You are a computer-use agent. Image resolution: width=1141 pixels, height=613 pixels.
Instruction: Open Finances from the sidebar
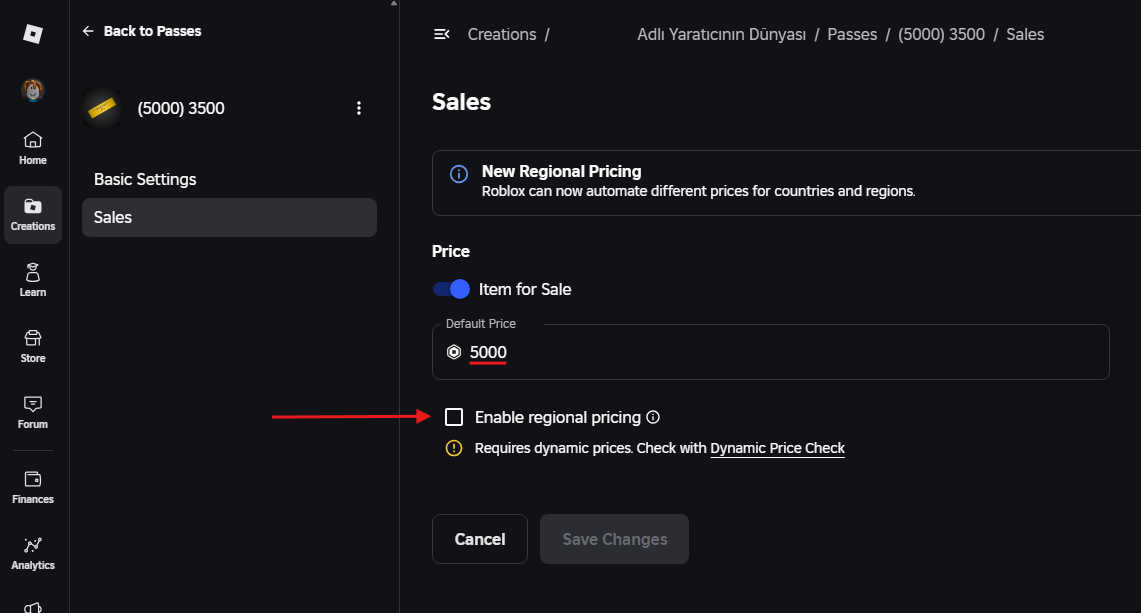click(x=33, y=488)
